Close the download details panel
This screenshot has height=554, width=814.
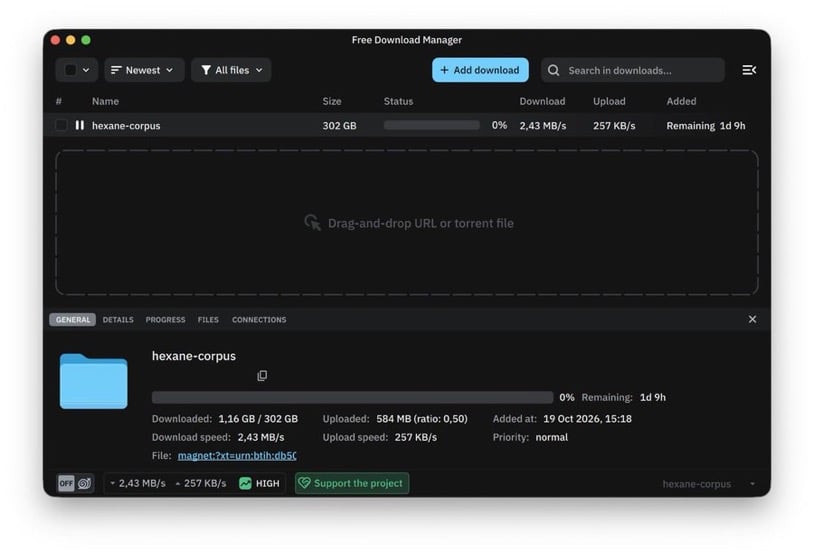point(752,319)
